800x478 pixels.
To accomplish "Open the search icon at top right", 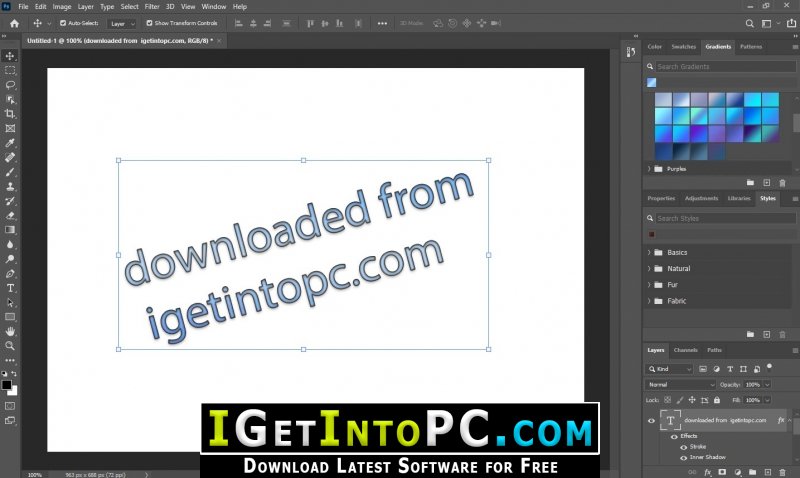I will pyautogui.click(x=749, y=23).
